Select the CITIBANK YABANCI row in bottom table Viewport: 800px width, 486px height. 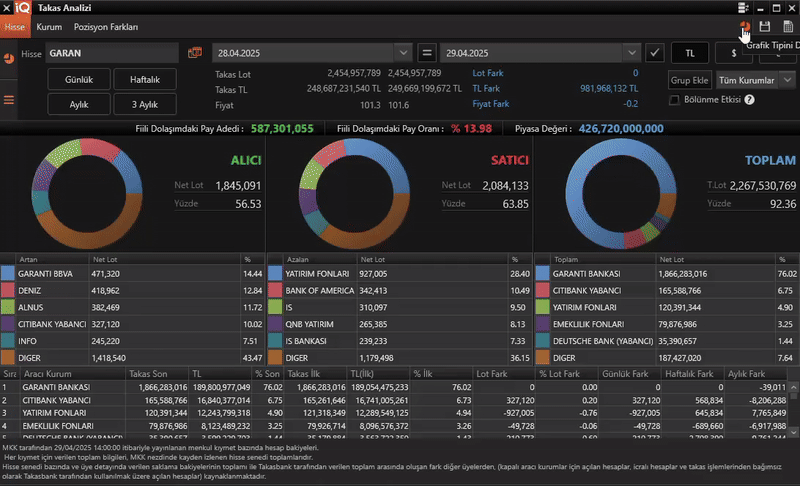point(394,400)
